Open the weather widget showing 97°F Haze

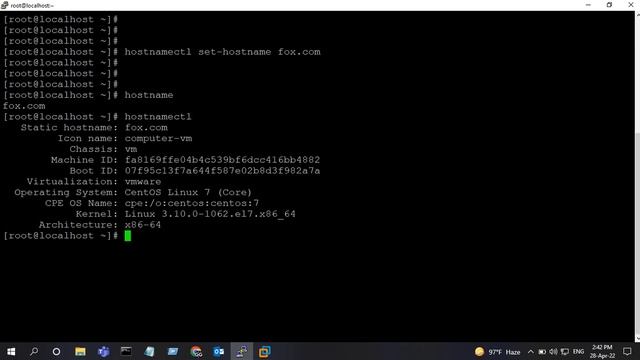[498, 352]
